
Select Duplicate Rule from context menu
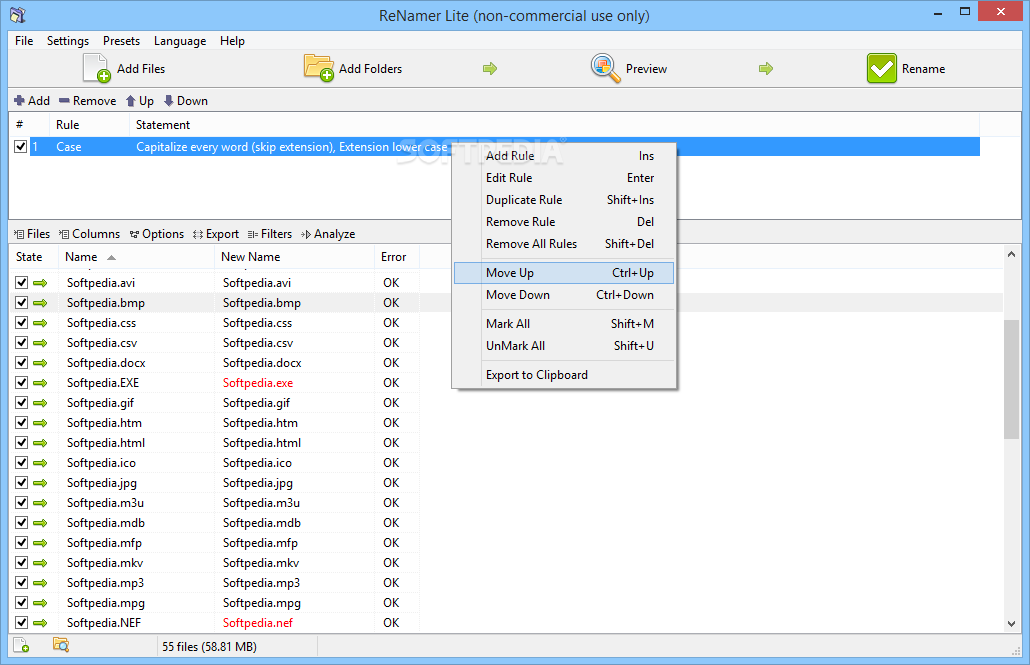(564, 200)
